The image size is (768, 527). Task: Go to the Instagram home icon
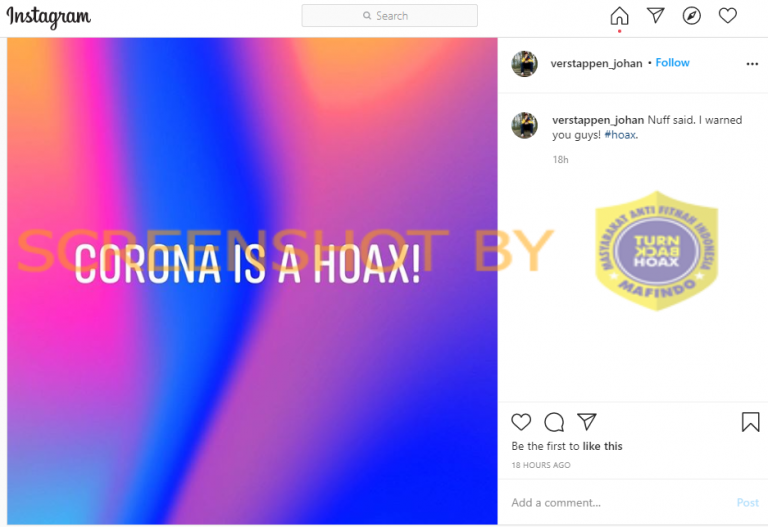[x=619, y=16]
